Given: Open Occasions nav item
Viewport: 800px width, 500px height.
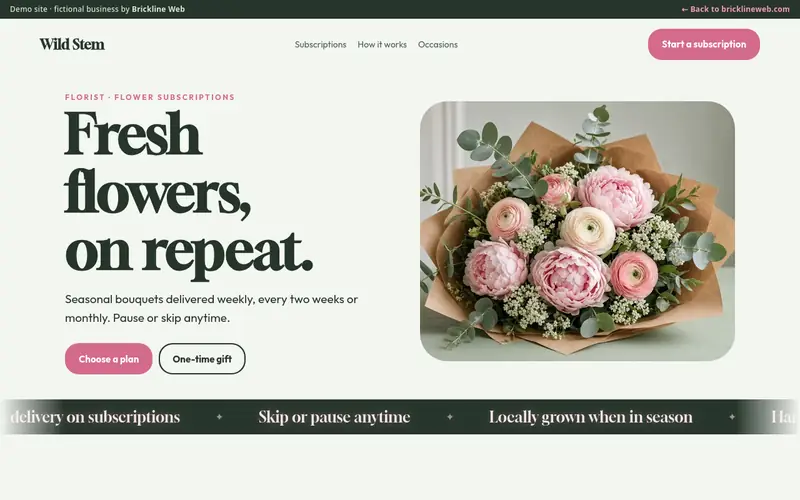Looking at the screenshot, I should pyautogui.click(x=438, y=44).
